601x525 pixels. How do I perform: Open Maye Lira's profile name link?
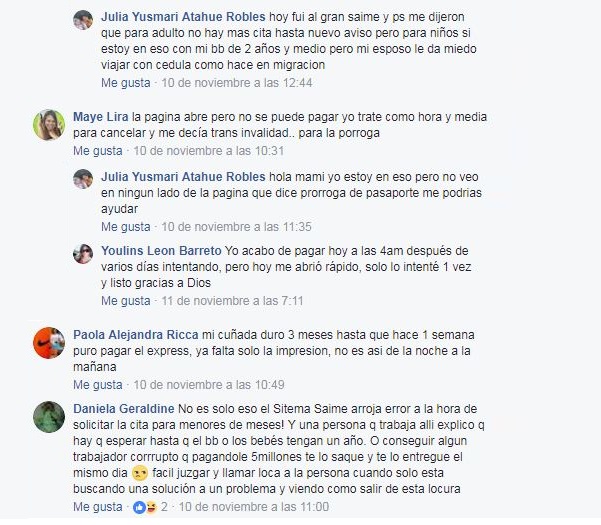tap(101, 117)
